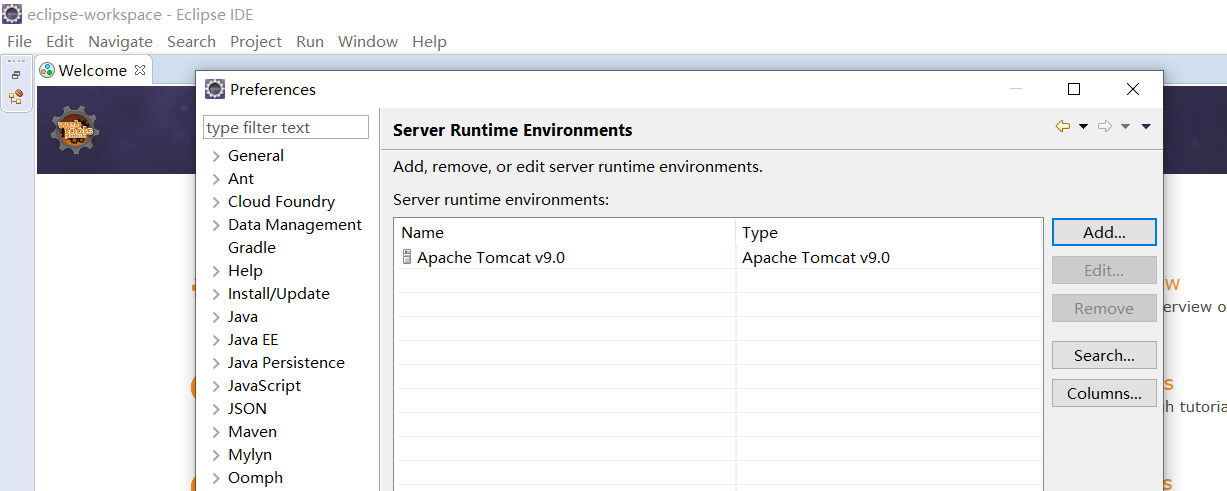Click the Search... button
The image size is (1227, 491).
[1104, 355]
